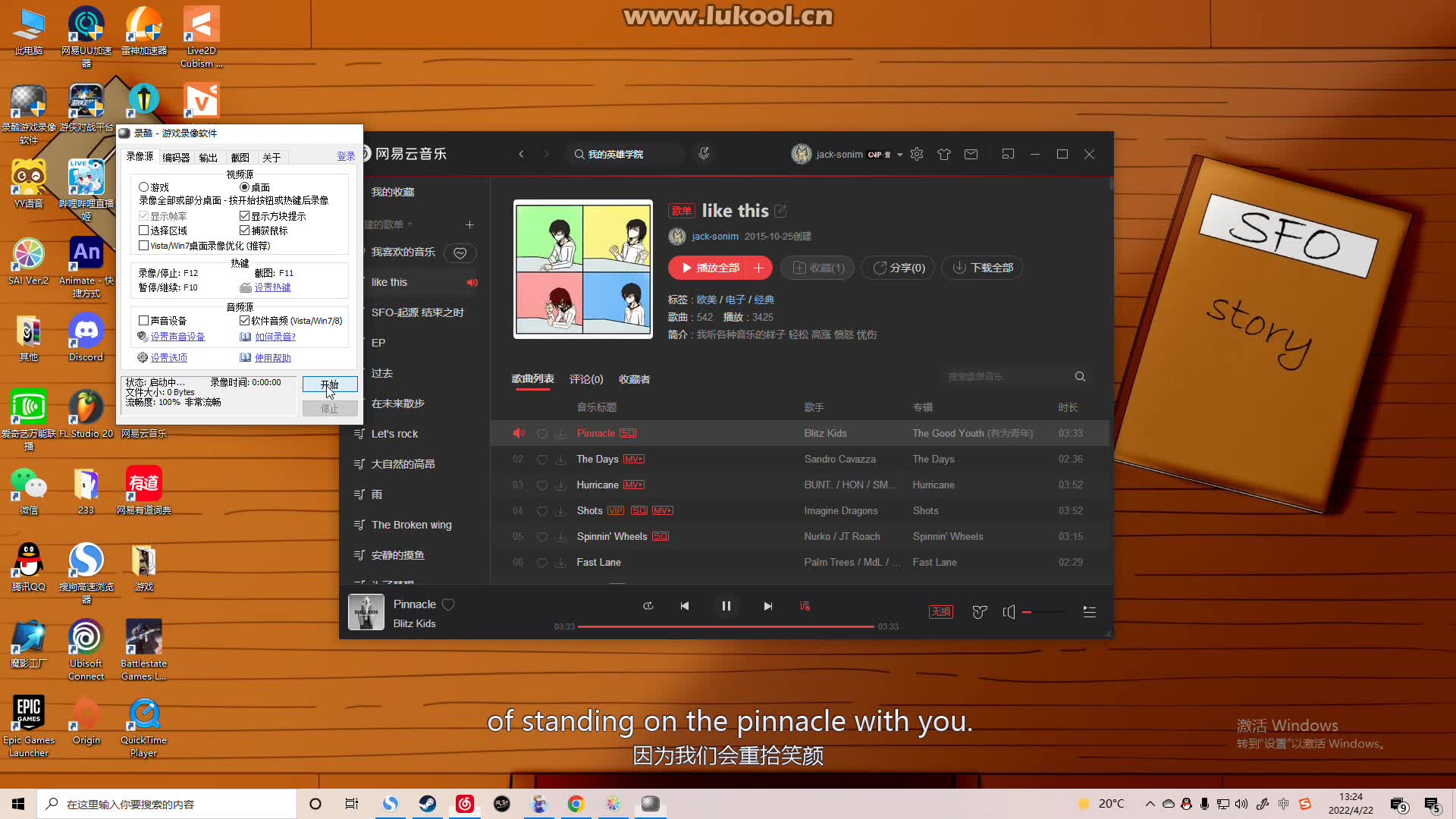The height and width of the screenshot is (819, 1456).
Task: Switch to 输出 tab in recorder
Action: point(208,158)
